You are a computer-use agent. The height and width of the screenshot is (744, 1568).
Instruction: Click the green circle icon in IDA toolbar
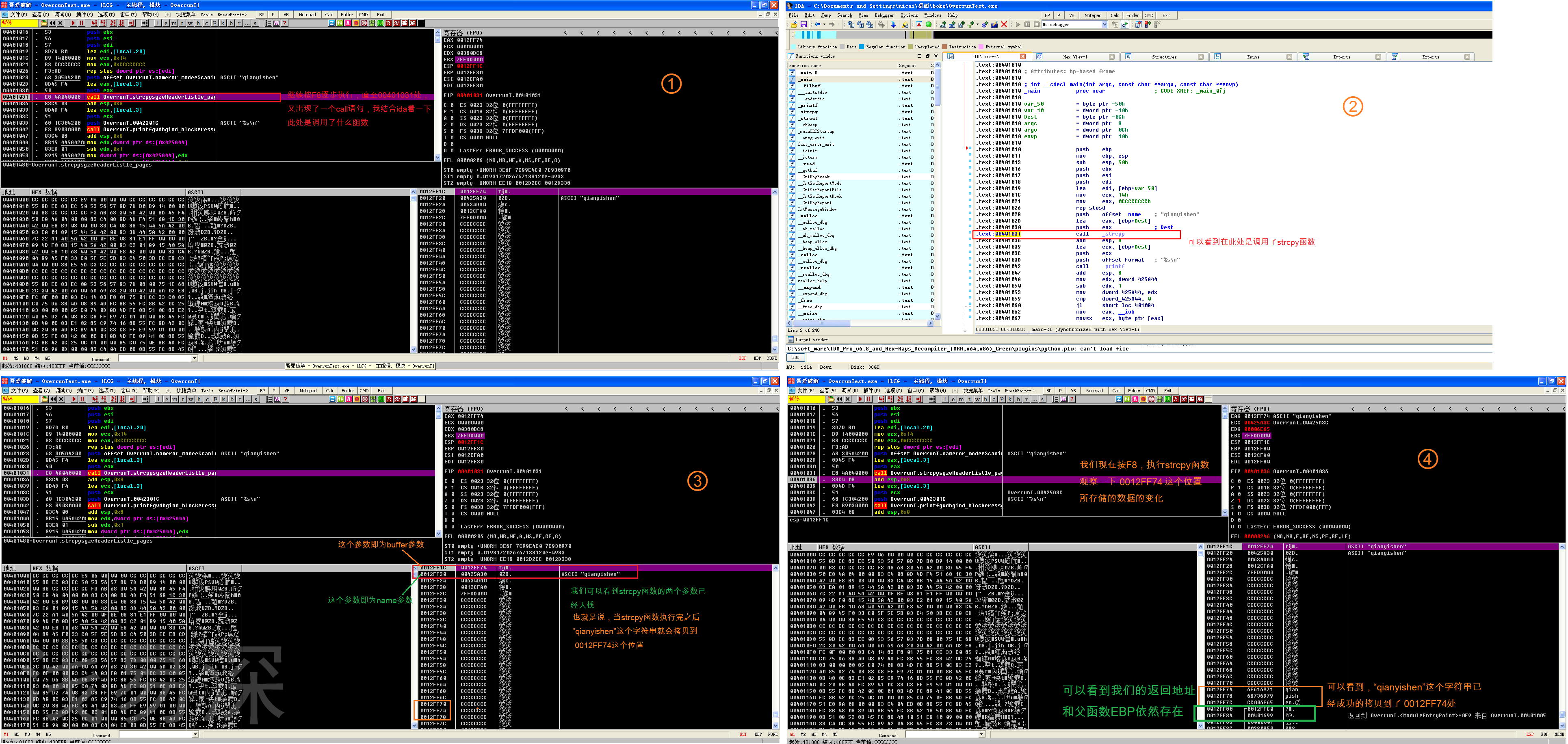point(929,25)
